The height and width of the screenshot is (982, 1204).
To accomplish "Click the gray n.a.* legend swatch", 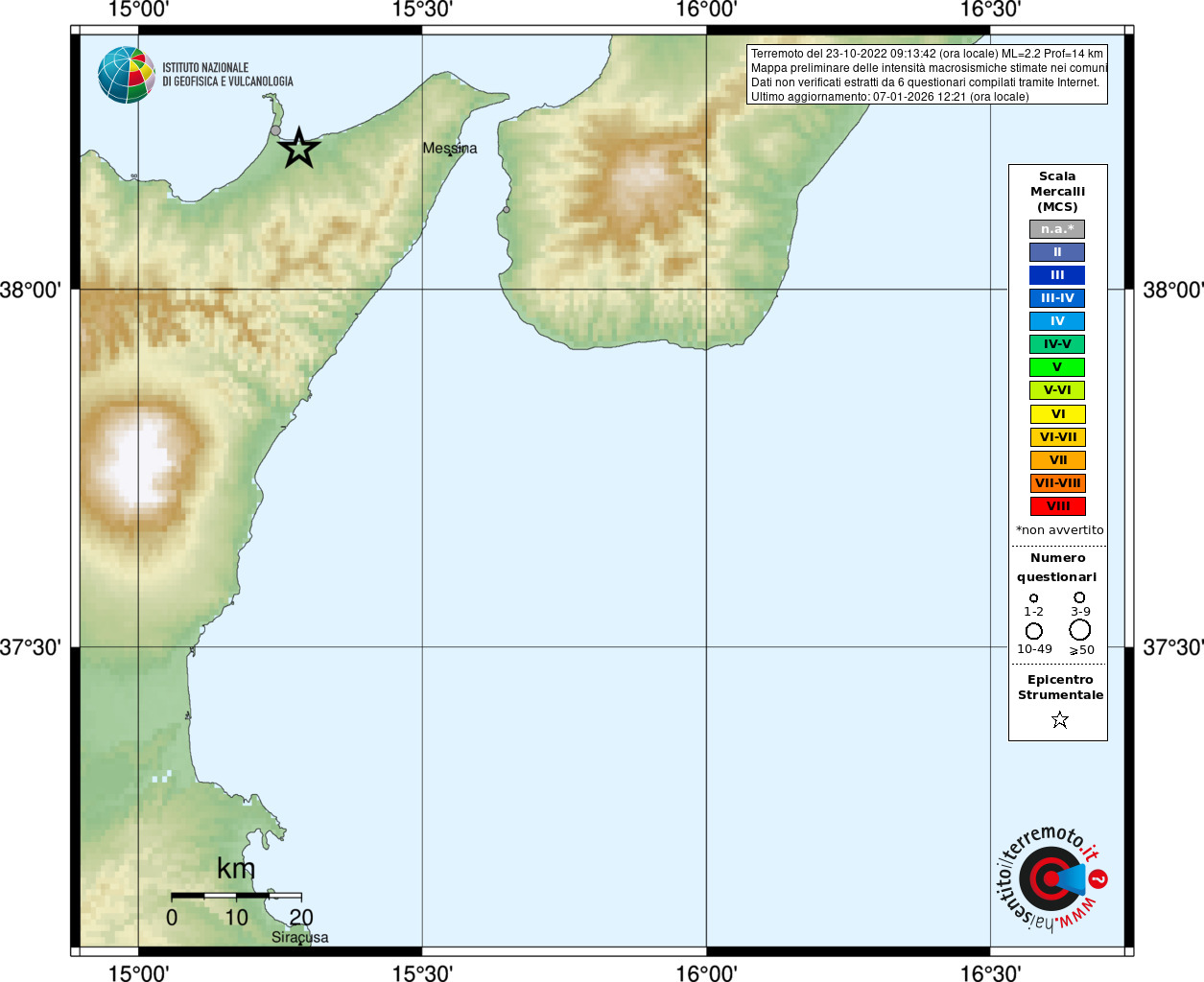I will click(1057, 229).
